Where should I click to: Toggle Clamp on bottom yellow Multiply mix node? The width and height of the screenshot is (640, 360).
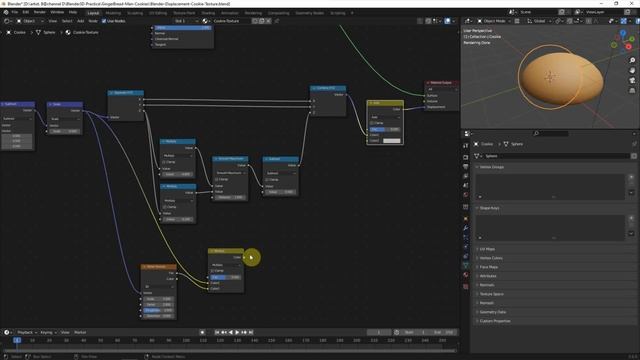(212, 271)
